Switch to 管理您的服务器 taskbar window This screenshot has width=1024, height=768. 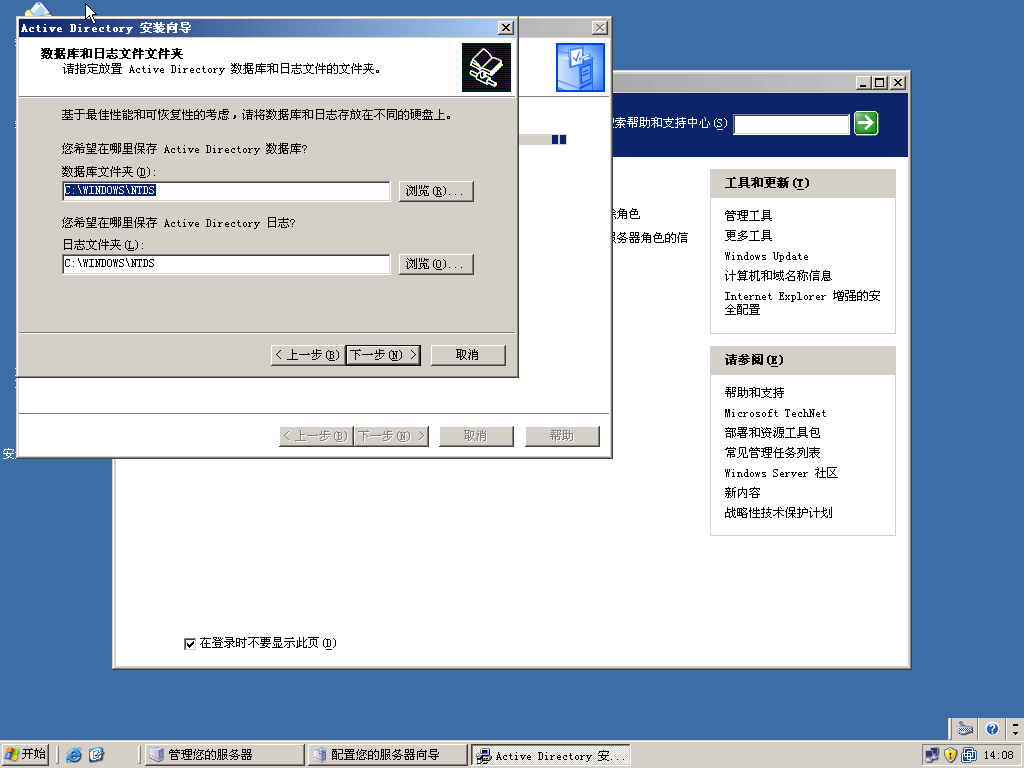(x=223, y=755)
